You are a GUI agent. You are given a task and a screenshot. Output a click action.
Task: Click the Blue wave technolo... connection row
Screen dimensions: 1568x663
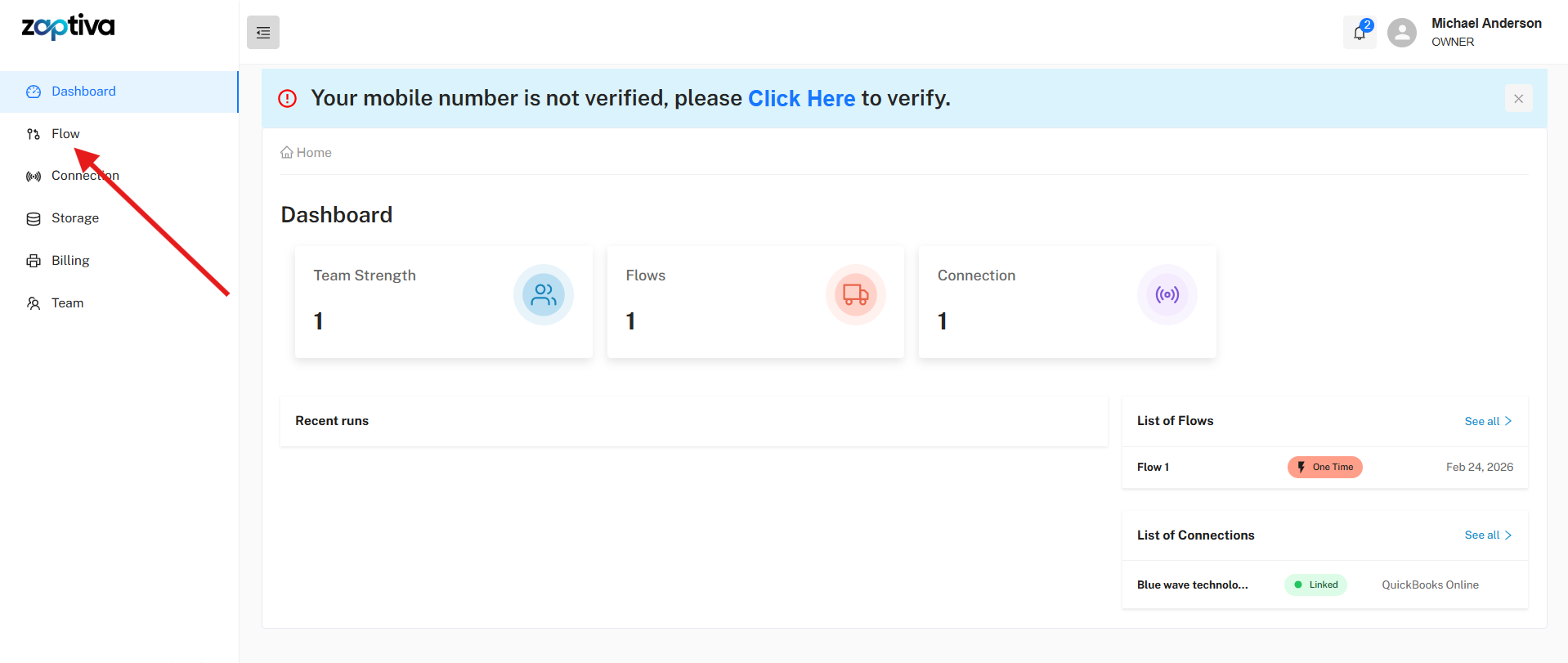(x=1192, y=585)
